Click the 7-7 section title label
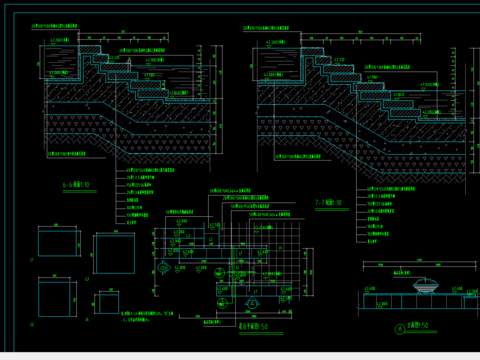 (328, 203)
